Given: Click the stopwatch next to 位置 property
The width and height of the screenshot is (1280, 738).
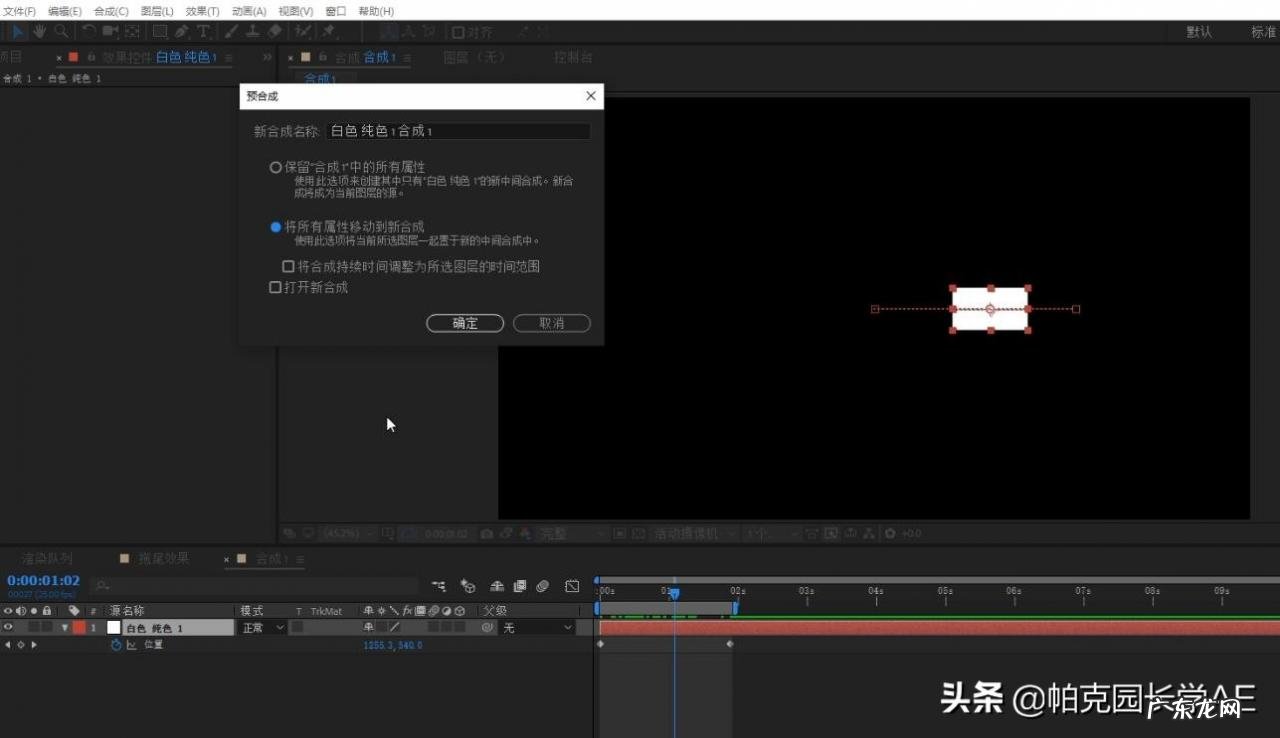Looking at the screenshot, I should 116,645.
